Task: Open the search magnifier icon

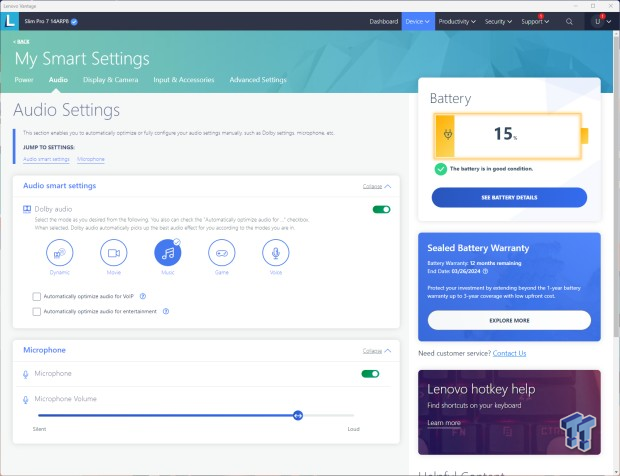Action: (x=569, y=22)
